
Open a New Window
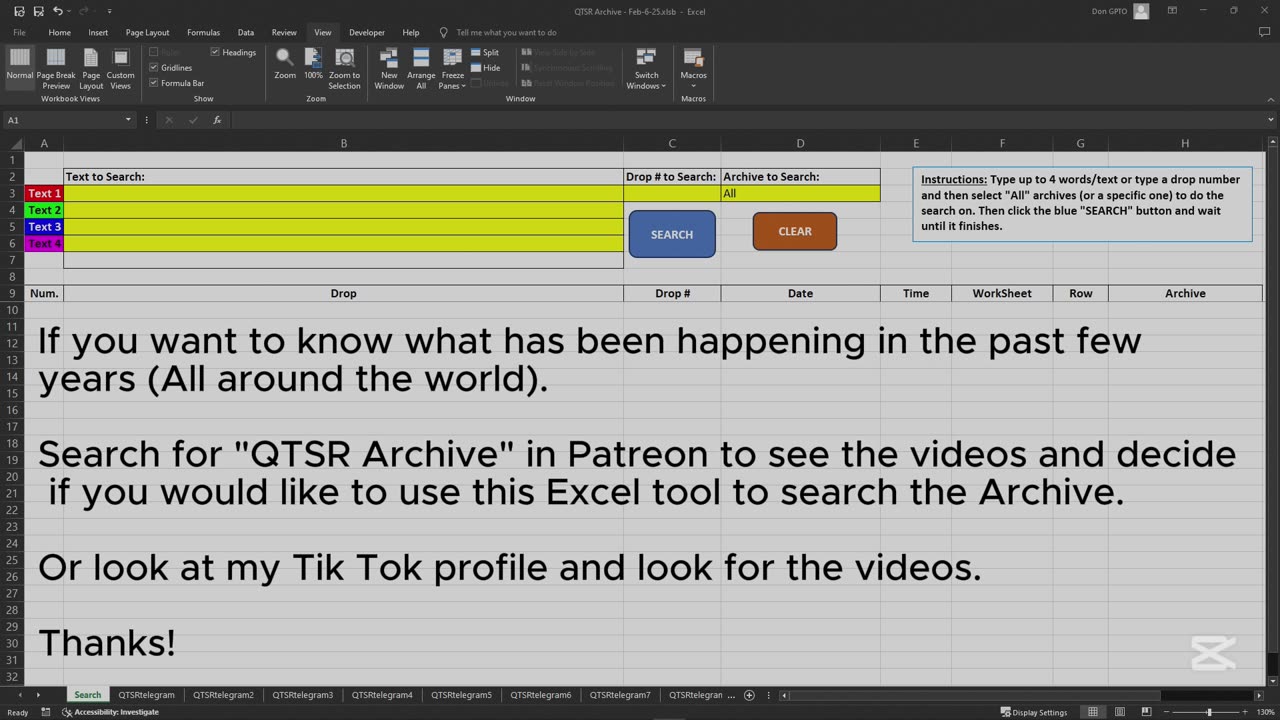click(389, 68)
